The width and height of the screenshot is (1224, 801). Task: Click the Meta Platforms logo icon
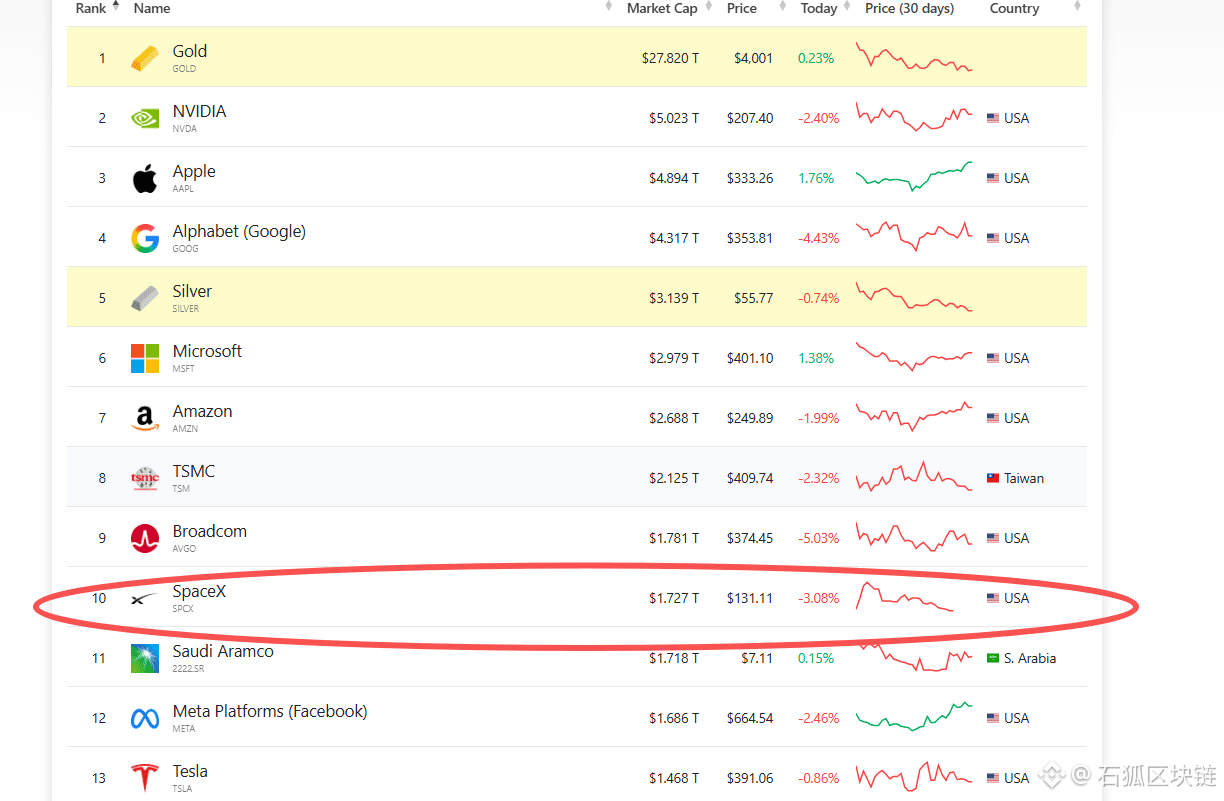(x=145, y=718)
